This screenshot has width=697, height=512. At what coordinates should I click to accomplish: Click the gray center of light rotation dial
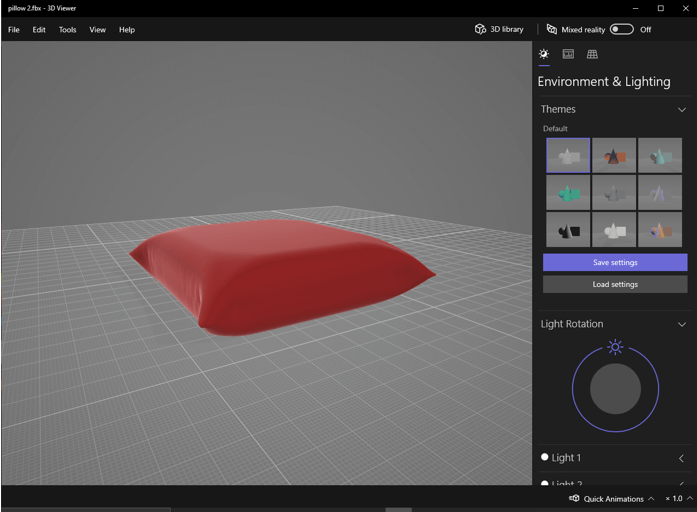point(615,389)
